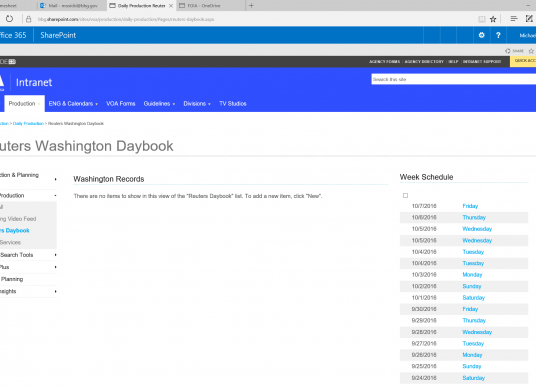
Task: Open the VOA Forms menu item
Action: (x=121, y=104)
